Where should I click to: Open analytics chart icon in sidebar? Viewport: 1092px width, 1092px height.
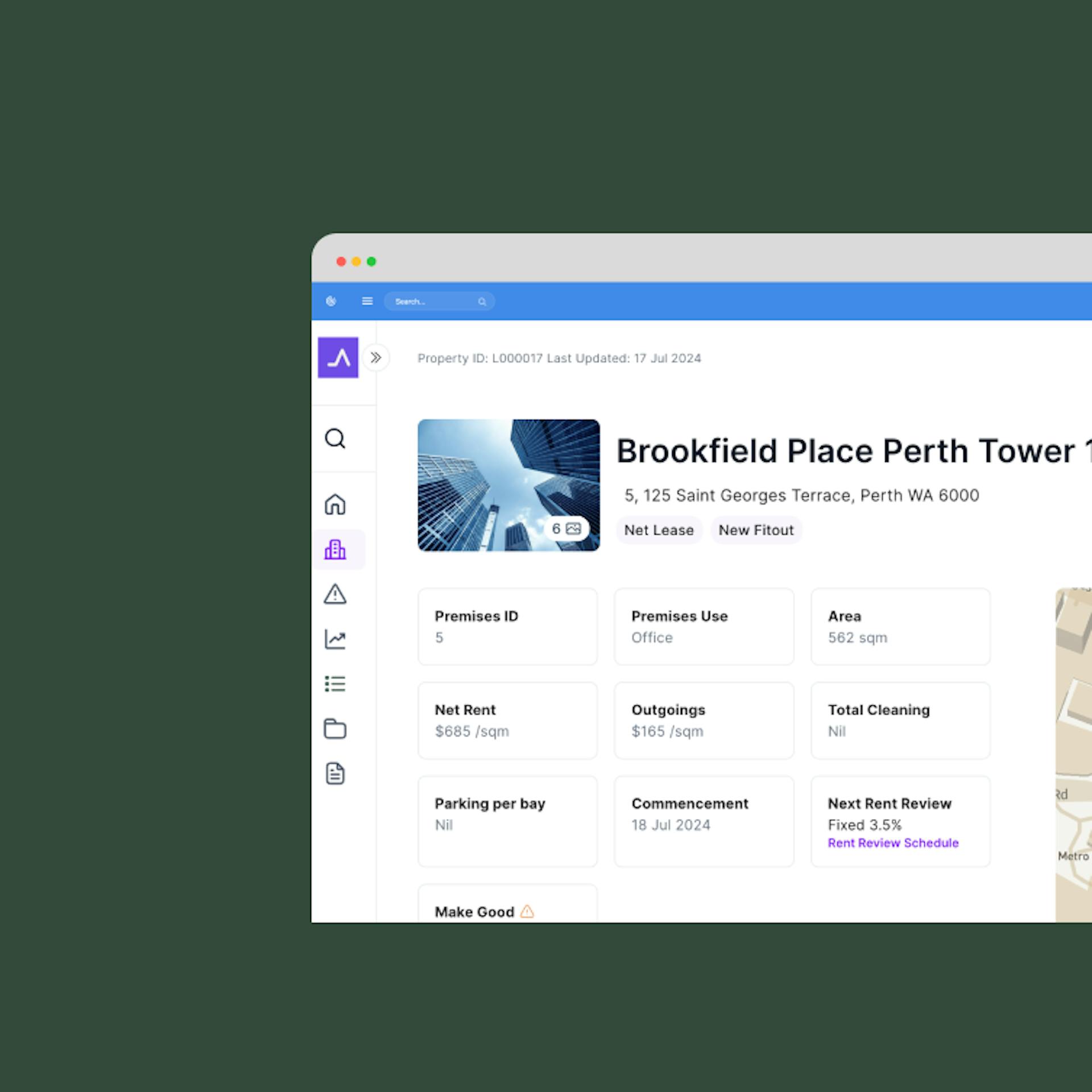pyautogui.click(x=335, y=639)
